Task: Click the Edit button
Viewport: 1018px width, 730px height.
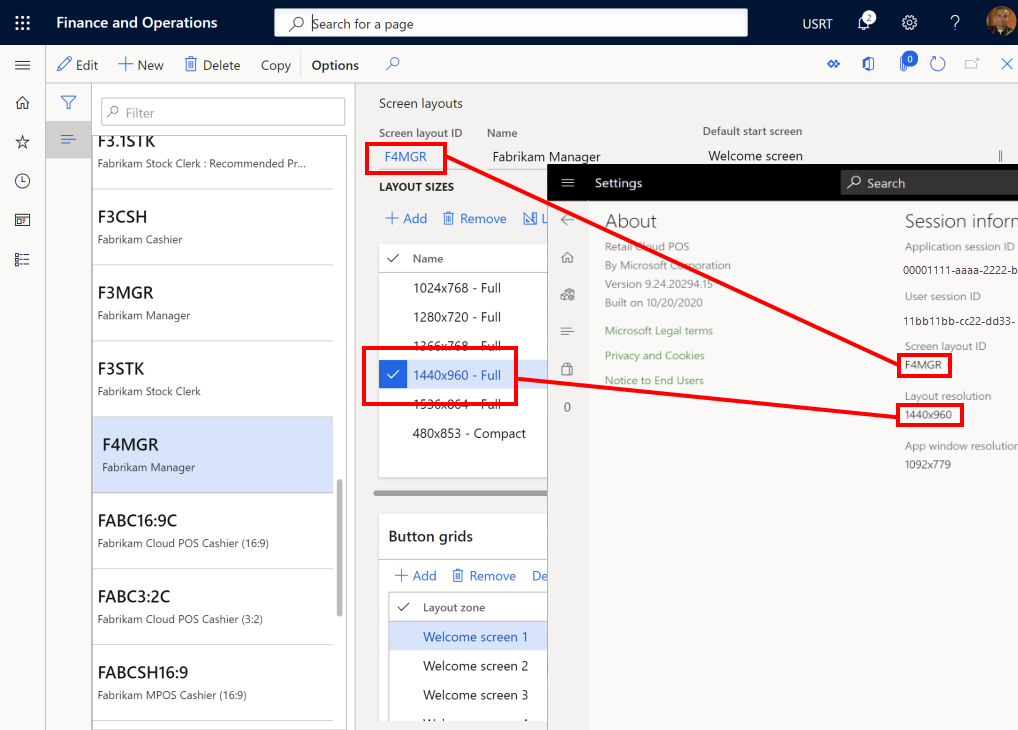Action: click(x=77, y=65)
